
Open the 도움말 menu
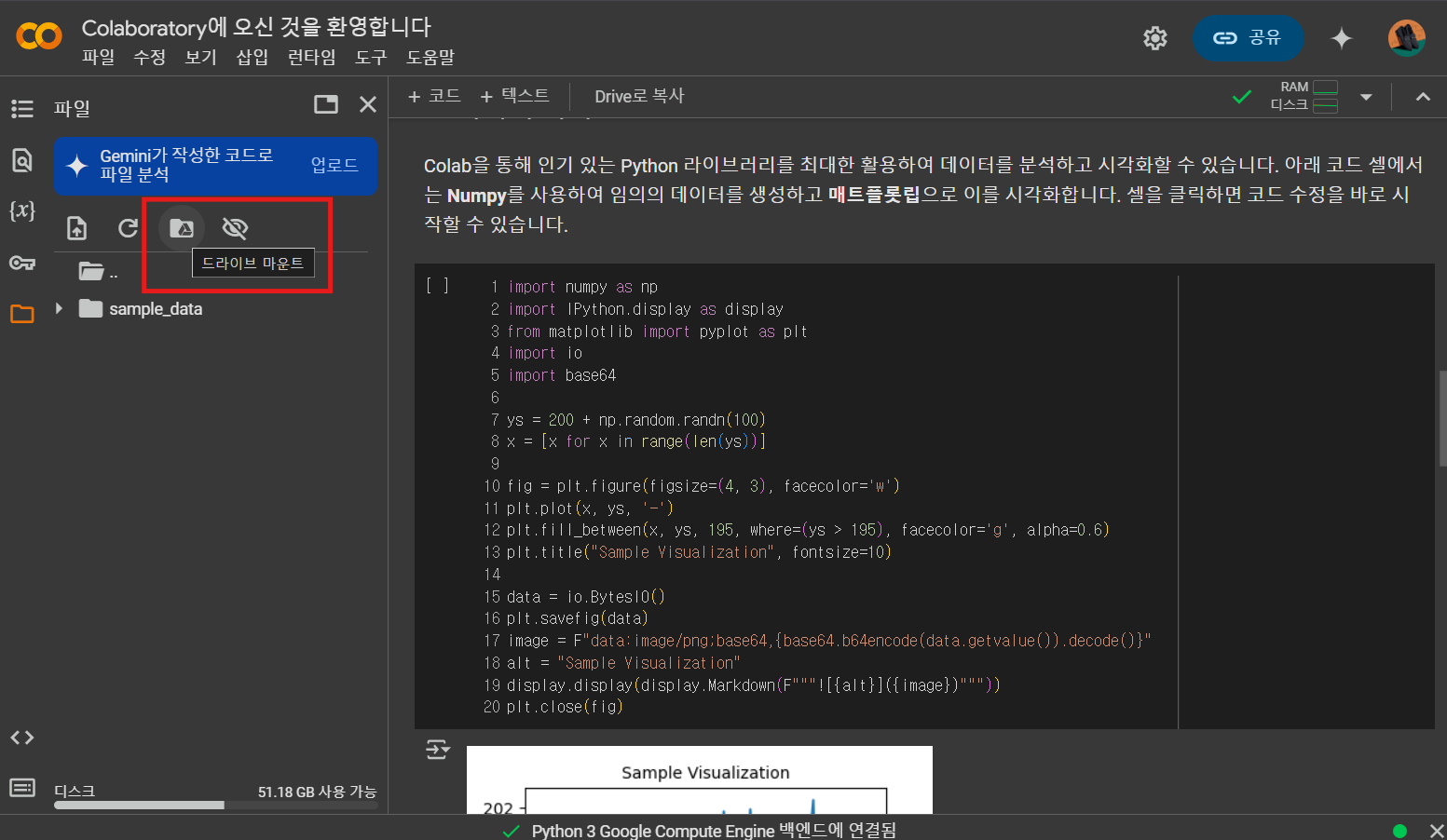point(430,57)
